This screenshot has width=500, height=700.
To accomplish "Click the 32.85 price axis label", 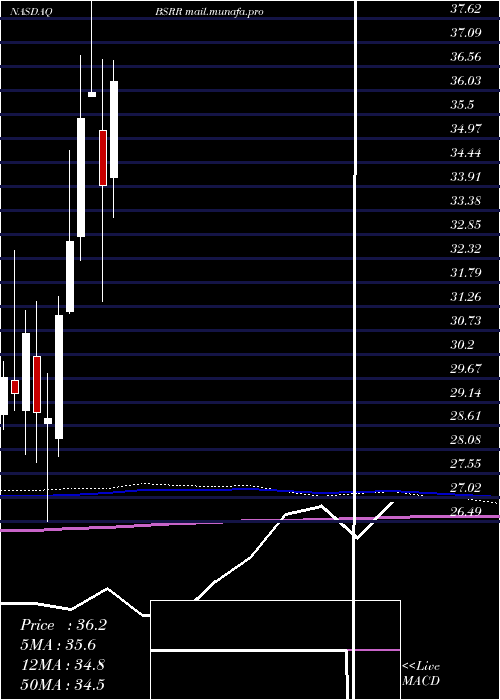I will tap(466, 224).
